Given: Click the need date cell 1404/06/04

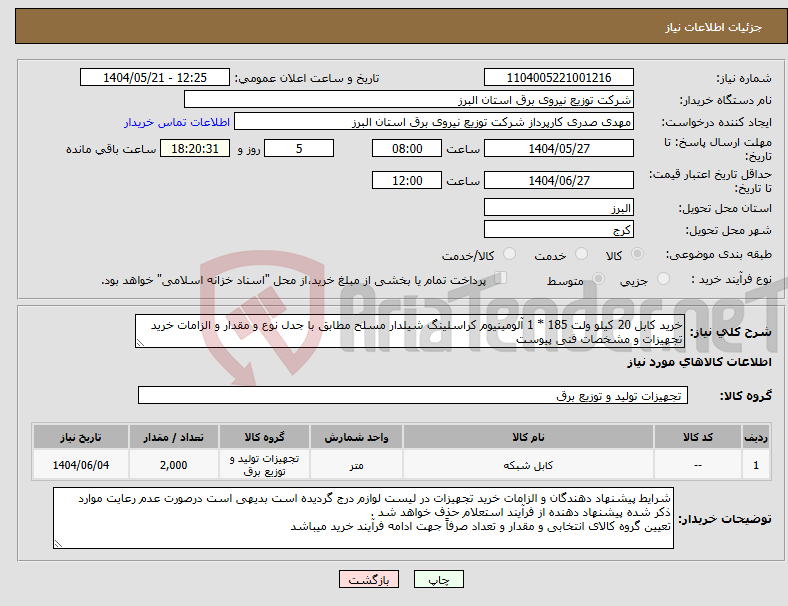Looking at the screenshot, I should 80,465.
